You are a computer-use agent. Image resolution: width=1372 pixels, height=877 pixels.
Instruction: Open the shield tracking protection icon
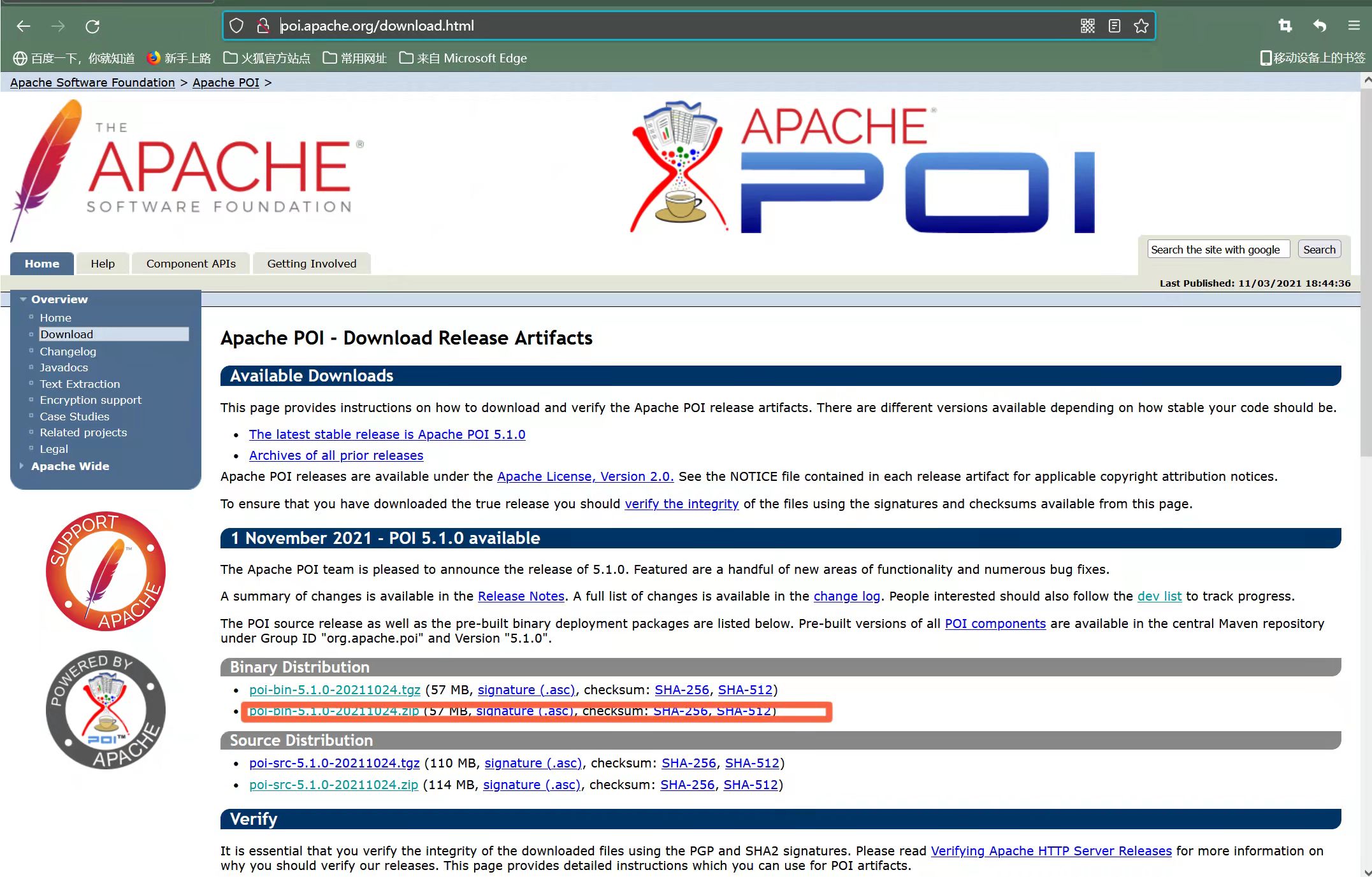coord(236,26)
